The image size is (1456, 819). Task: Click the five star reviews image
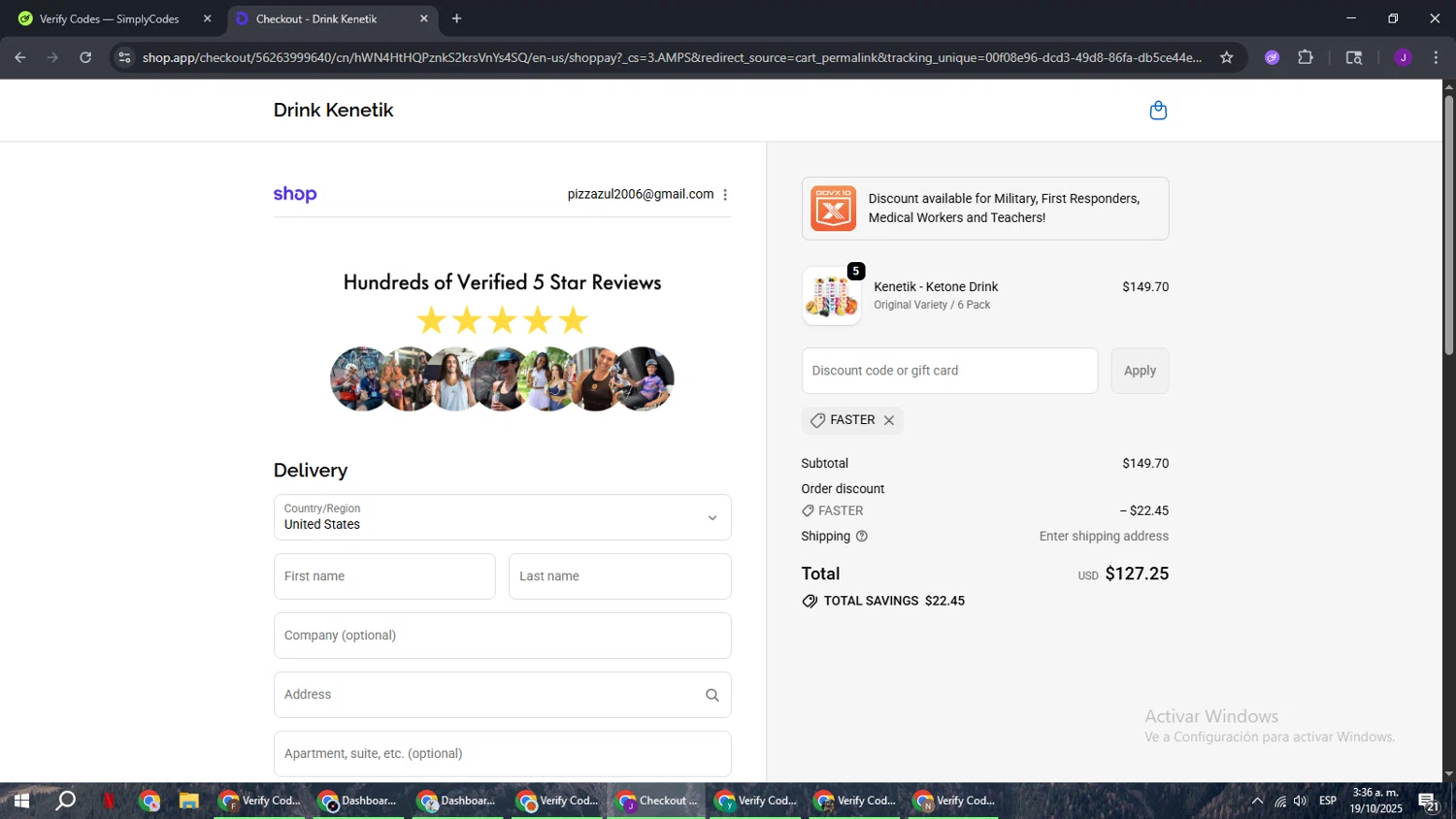tap(502, 342)
